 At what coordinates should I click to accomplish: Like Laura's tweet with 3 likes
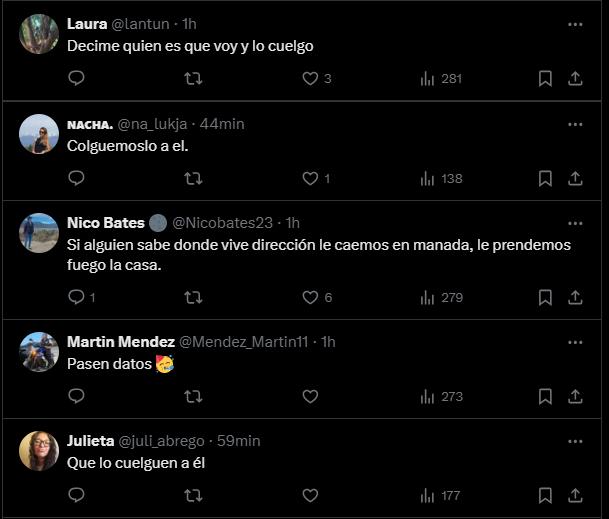coord(310,78)
